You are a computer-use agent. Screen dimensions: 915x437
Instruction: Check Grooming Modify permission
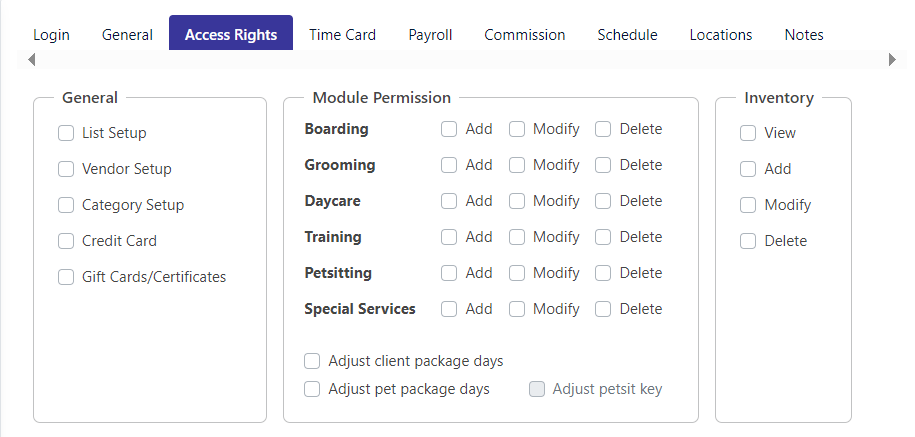[x=517, y=165]
